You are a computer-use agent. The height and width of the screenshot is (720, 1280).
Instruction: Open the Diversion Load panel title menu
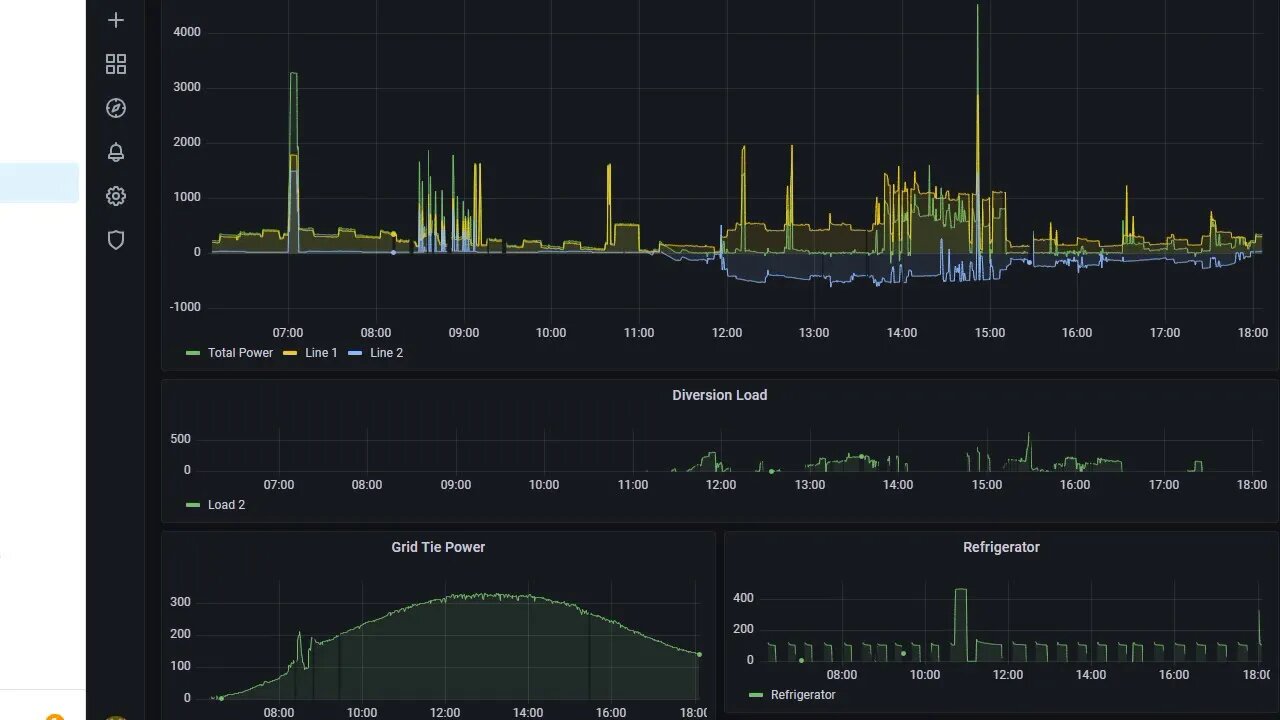720,395
